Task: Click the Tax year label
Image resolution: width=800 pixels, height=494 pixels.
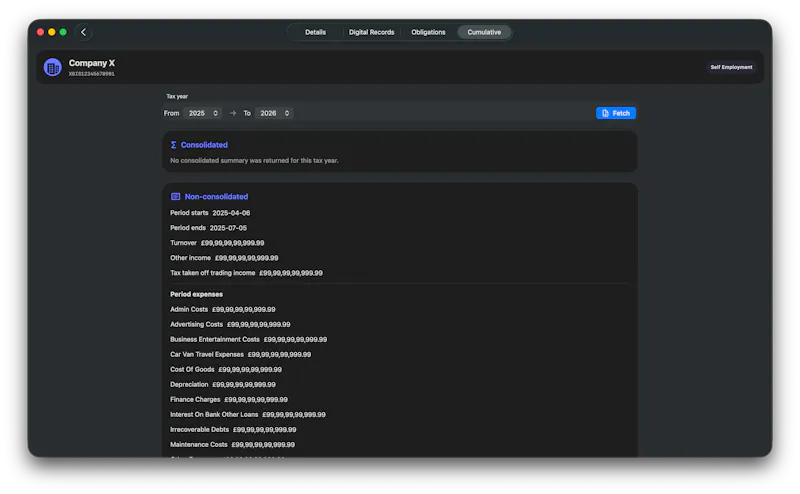Action: click(x=177, y=96)
